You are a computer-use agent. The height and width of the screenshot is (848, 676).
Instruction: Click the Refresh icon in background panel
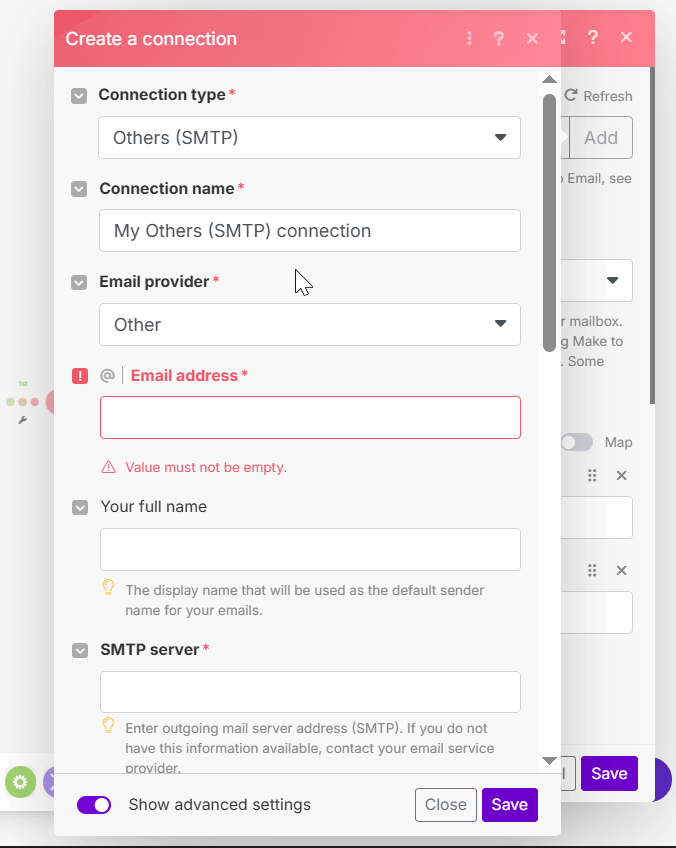click(571, 96)
